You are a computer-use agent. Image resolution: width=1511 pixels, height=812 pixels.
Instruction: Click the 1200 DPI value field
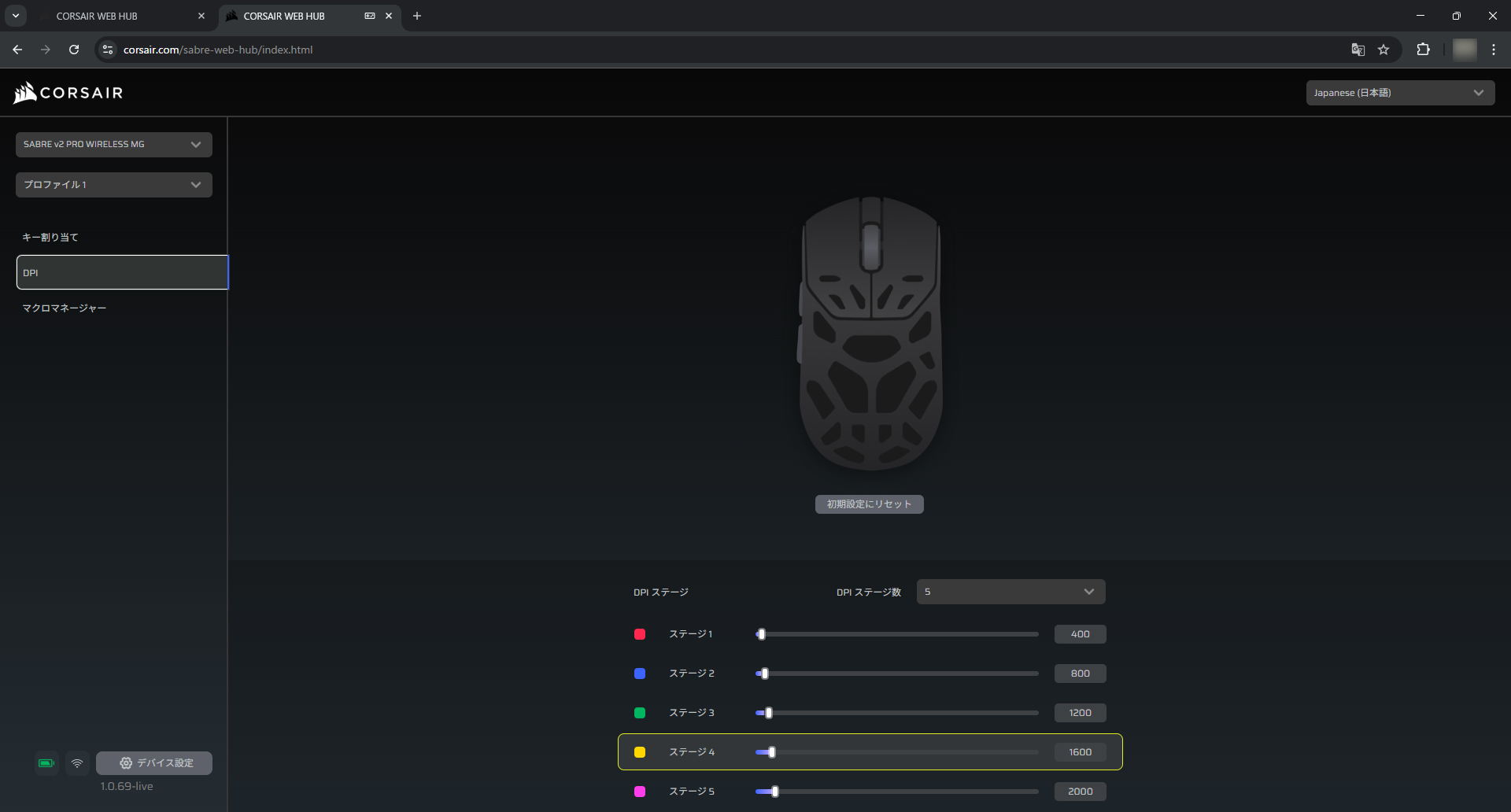click(x=1081, y=713)
